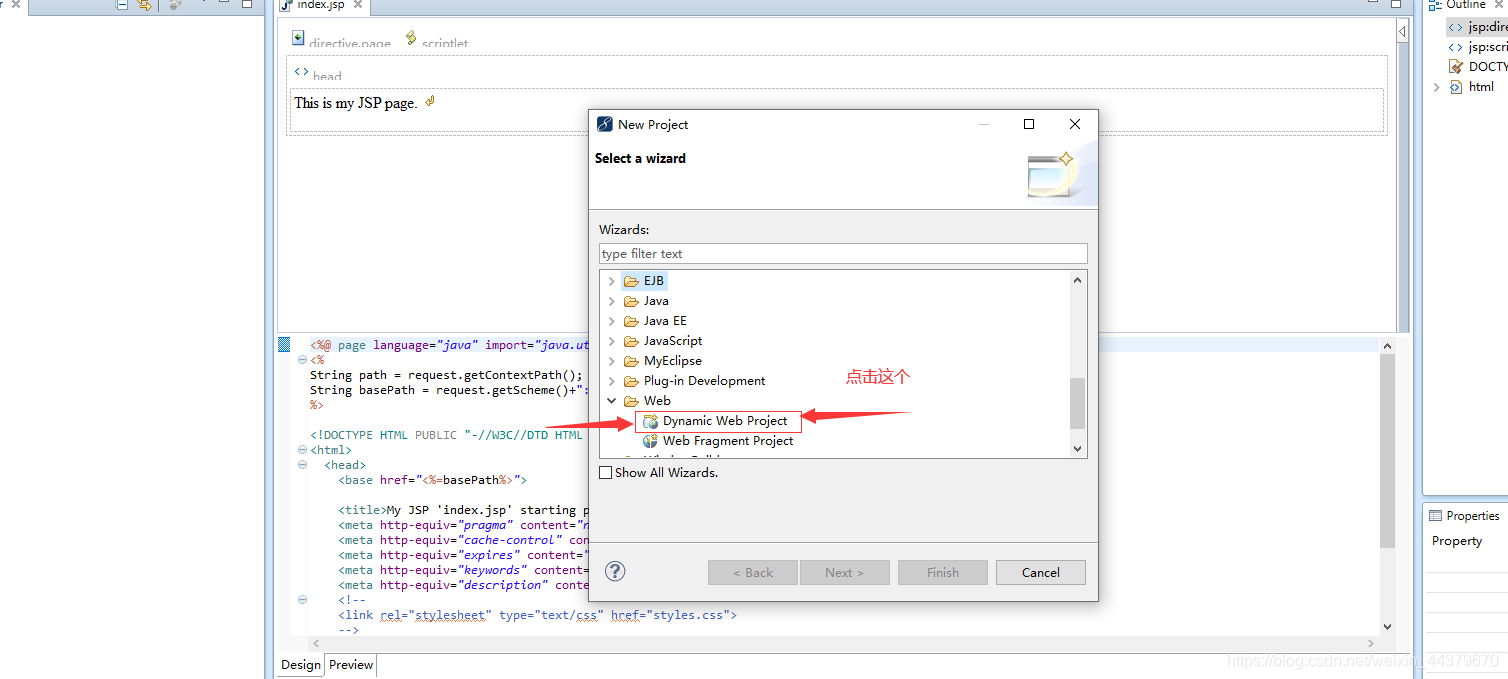Click the wizard list scroll down arrow
This screenshot has width=1508, height=679.
pos(1077,449)
